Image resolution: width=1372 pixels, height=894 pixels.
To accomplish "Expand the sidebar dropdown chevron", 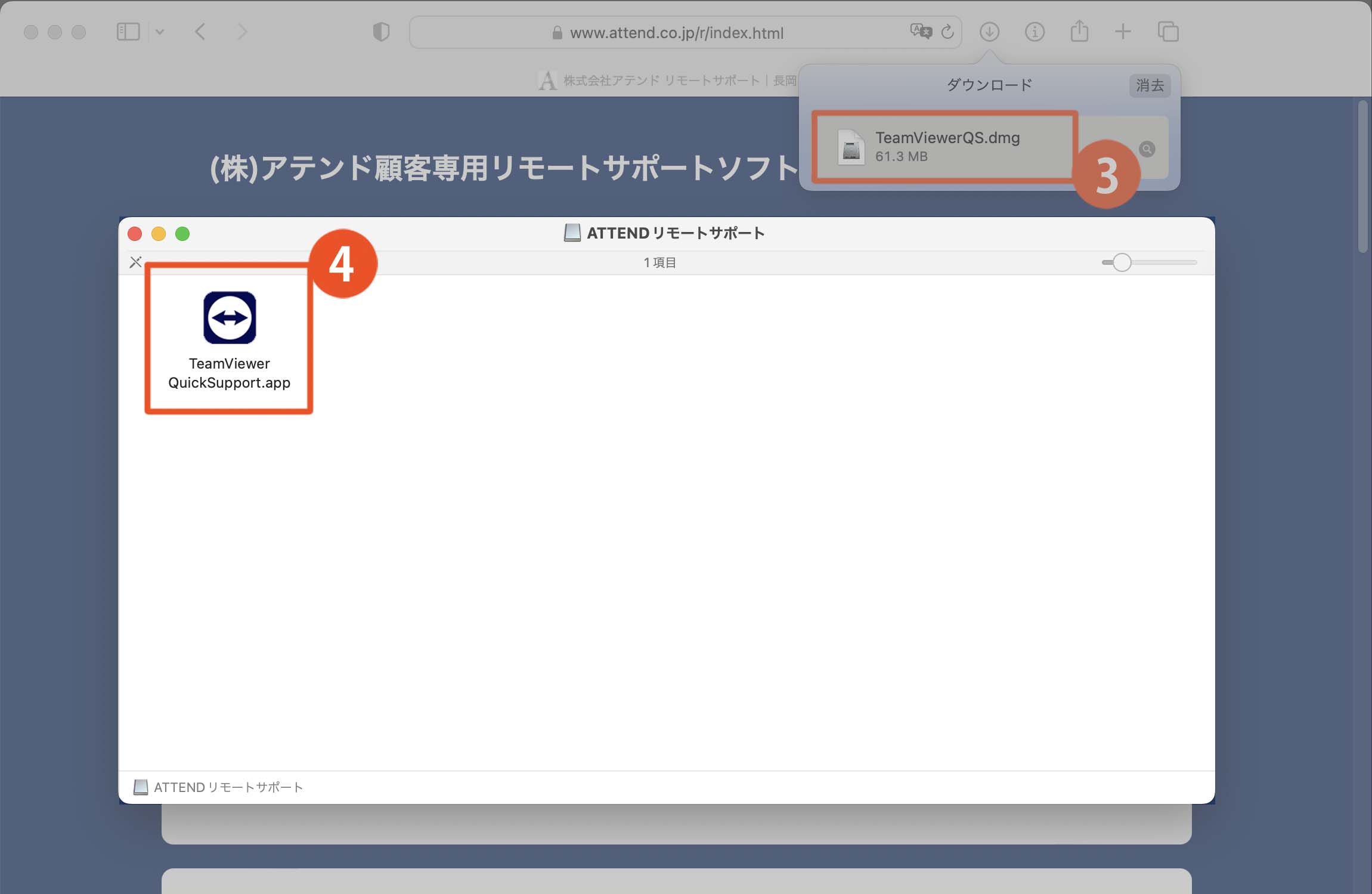I will (160, 32).
